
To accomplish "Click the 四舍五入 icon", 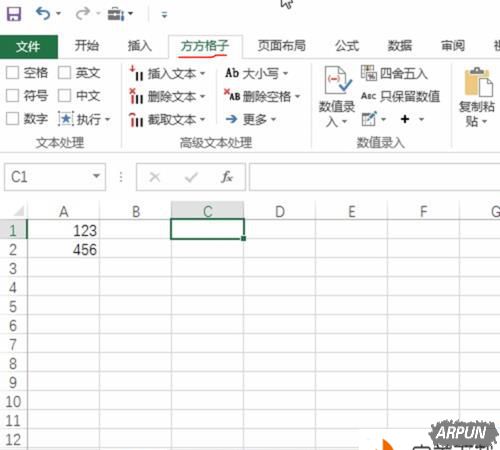I will click(369, 73).
